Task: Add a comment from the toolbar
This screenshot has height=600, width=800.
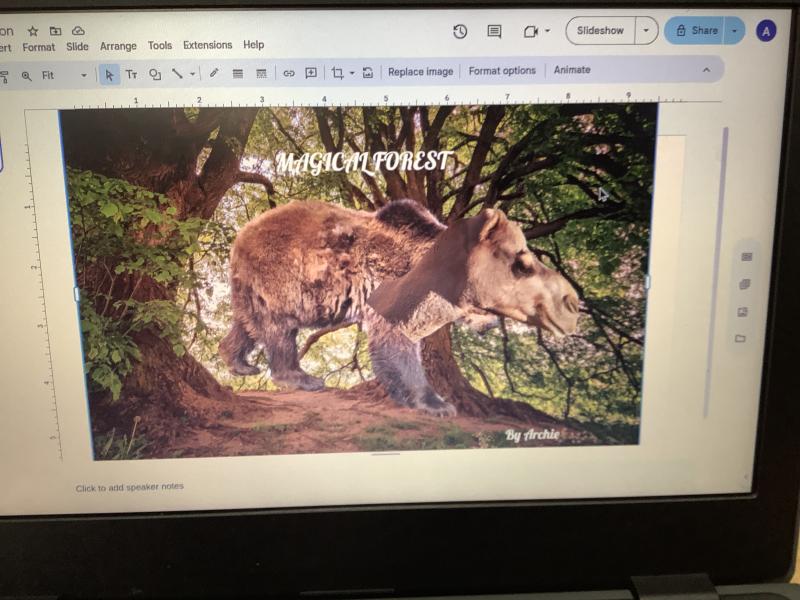Action: pyautogui.click(x=311, y=73)
